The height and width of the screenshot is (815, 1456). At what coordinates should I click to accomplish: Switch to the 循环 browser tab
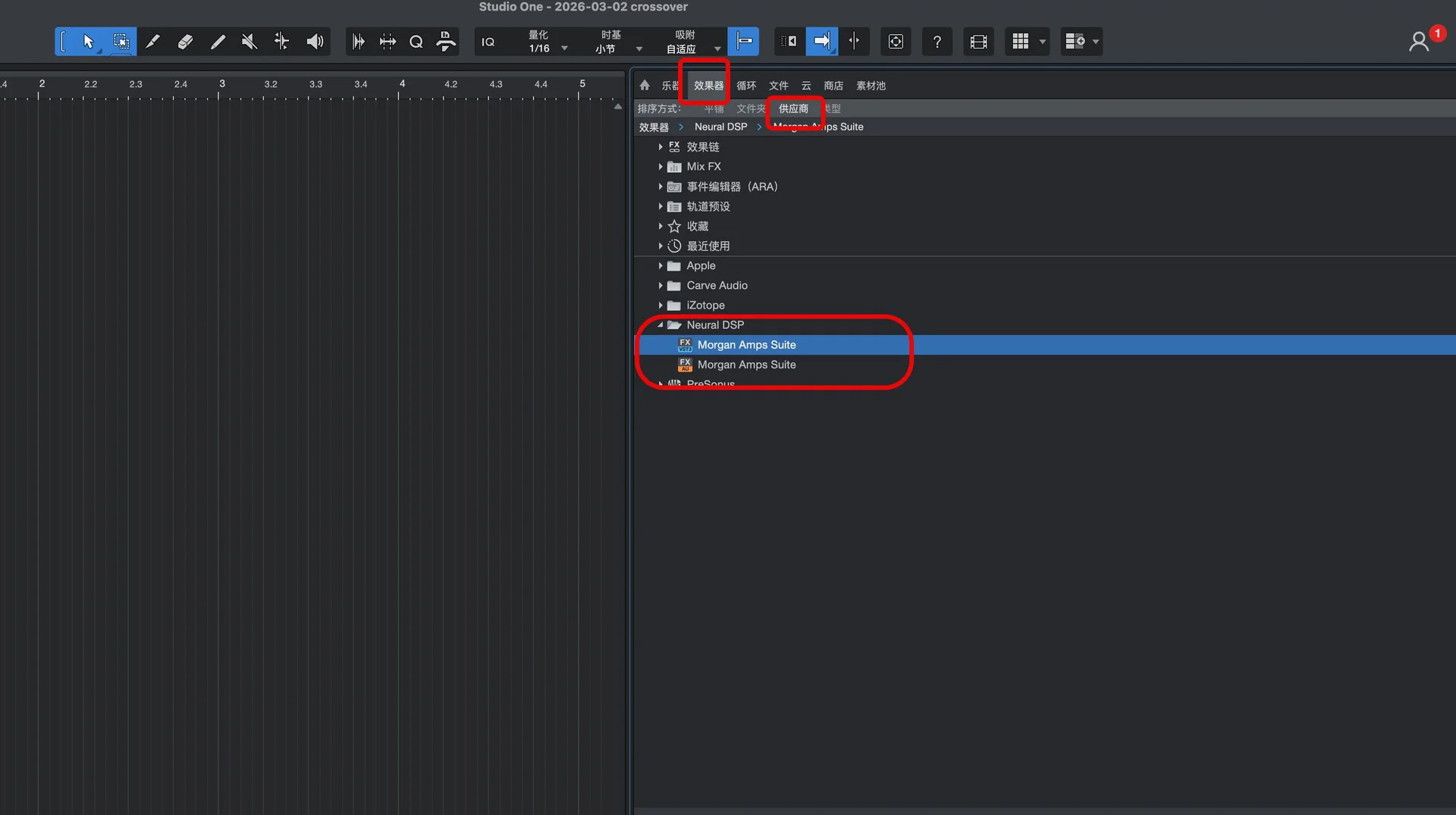[746, 86]
